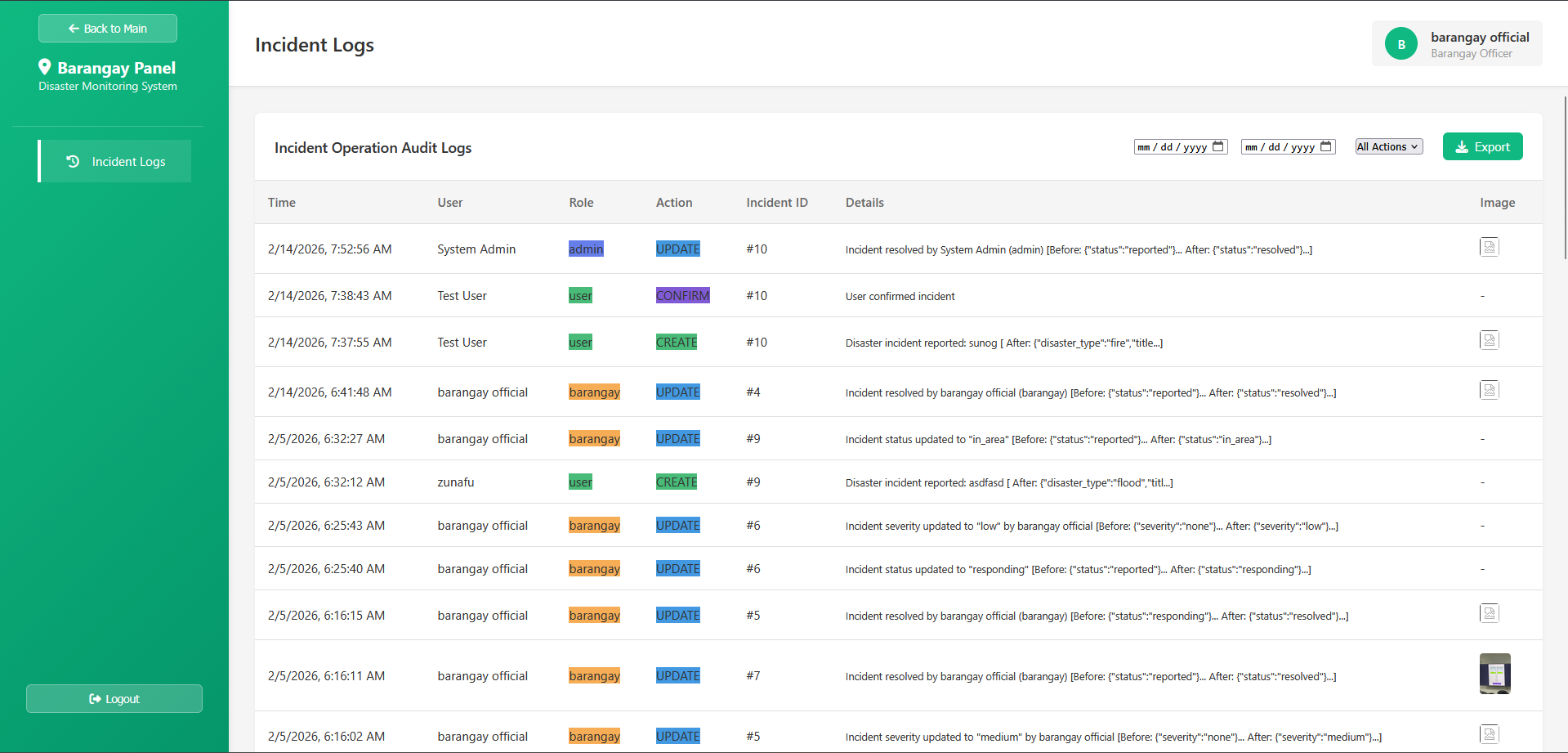Click the map pin Barangay Panel logo
This screenshot has width=1568, height=753.
[45, 67]
